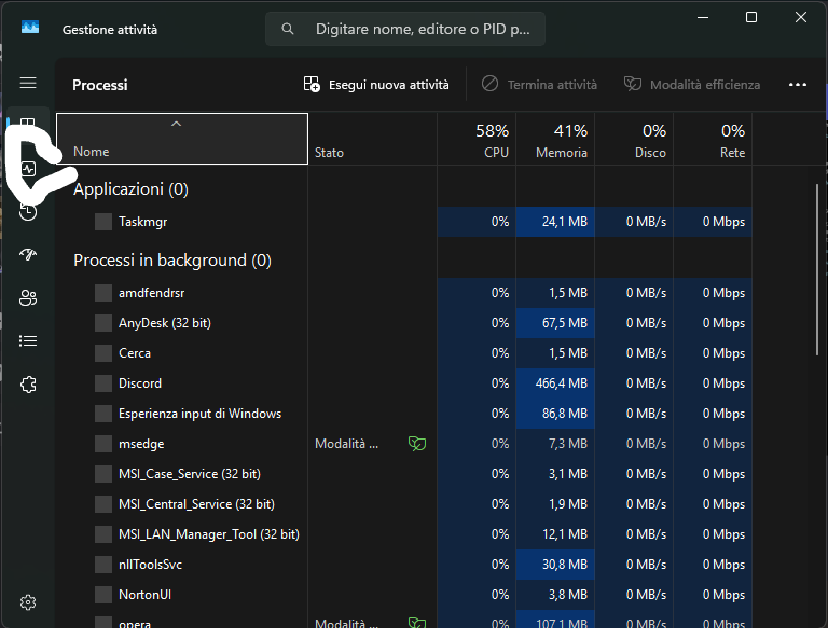Click the Discord process icon
This screenshot has height=628, width=828.
[x=104, y=383]
